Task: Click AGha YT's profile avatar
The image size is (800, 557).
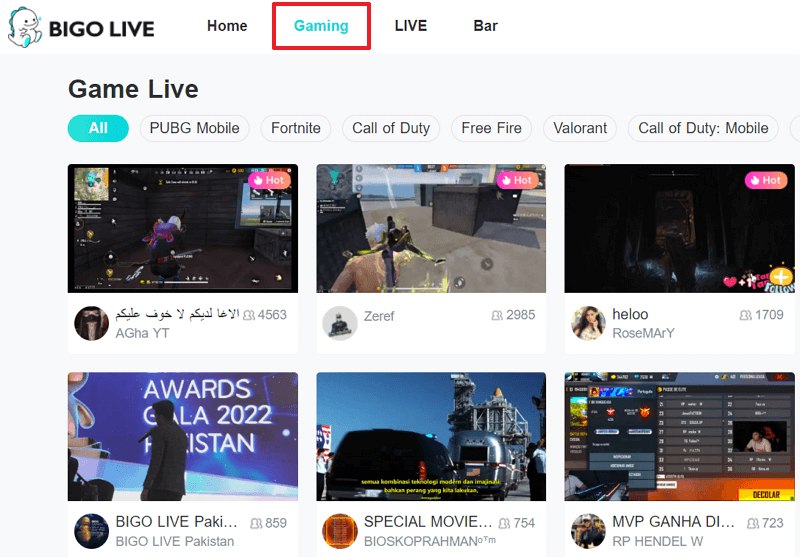Action: coord(91,323)
